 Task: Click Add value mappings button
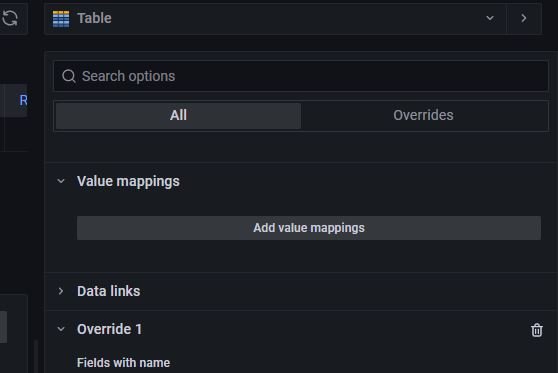point(309,228)
